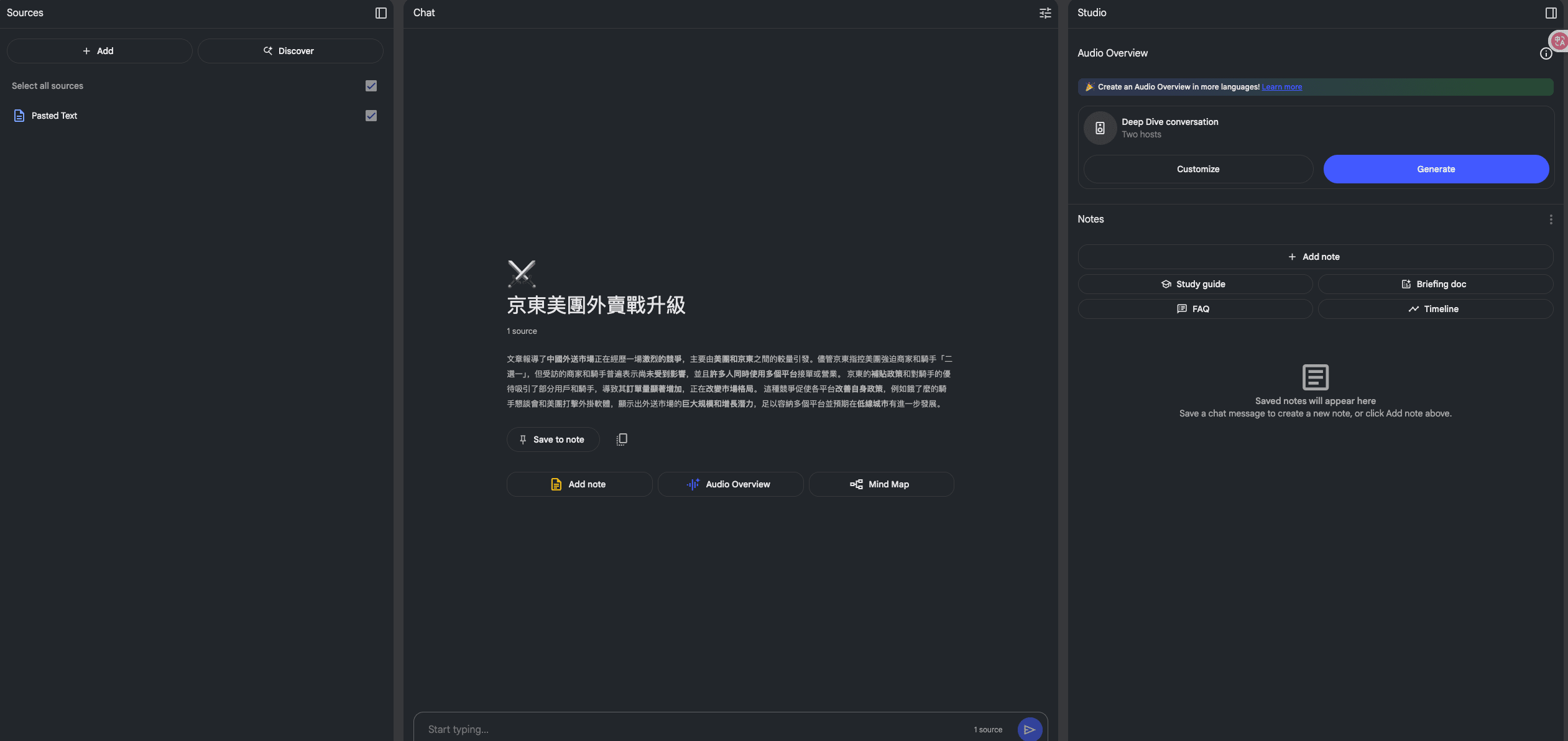Create a Briefing doc
The image size is (1568, 741).
(1435, 284)
